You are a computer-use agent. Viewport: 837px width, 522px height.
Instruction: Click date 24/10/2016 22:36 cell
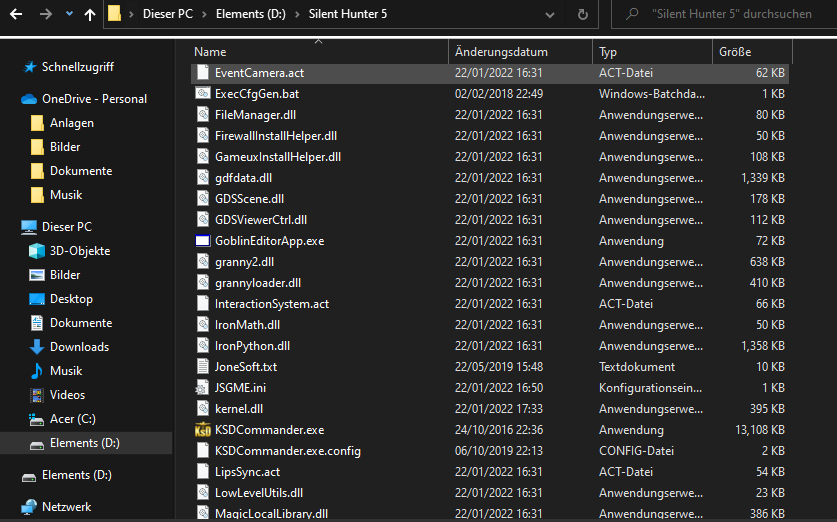tap(499, 430)
